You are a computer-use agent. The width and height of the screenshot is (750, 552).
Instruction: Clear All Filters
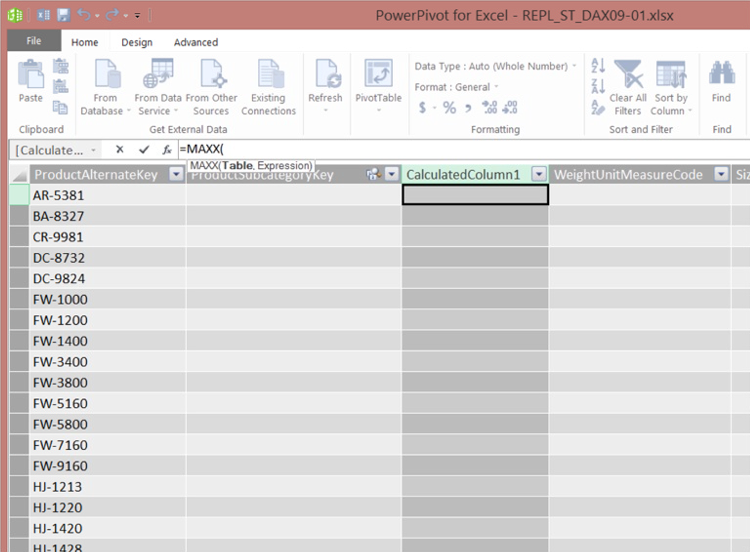tap(628, 88)
